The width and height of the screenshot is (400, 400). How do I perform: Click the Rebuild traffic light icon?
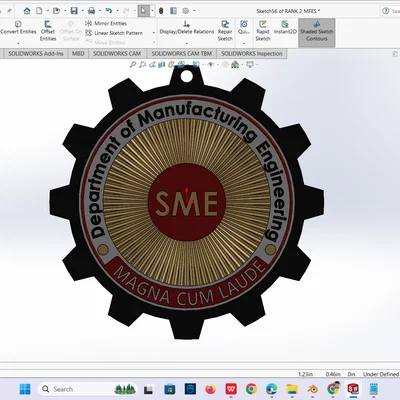[161, 11]
